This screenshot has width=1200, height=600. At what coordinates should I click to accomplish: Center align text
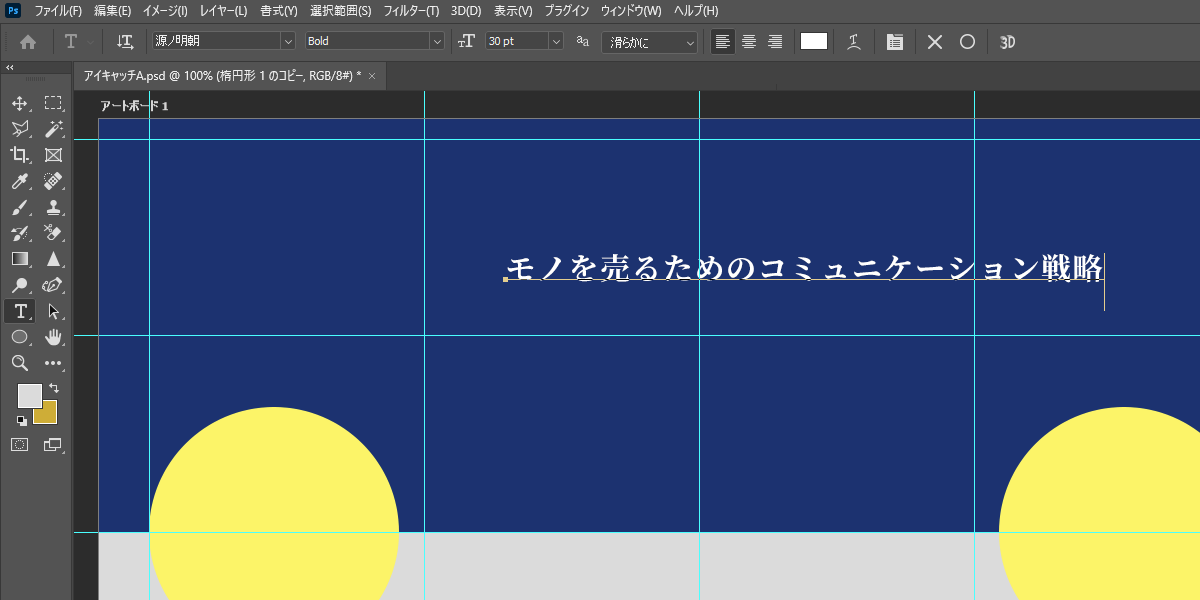[x=748, y=42]
